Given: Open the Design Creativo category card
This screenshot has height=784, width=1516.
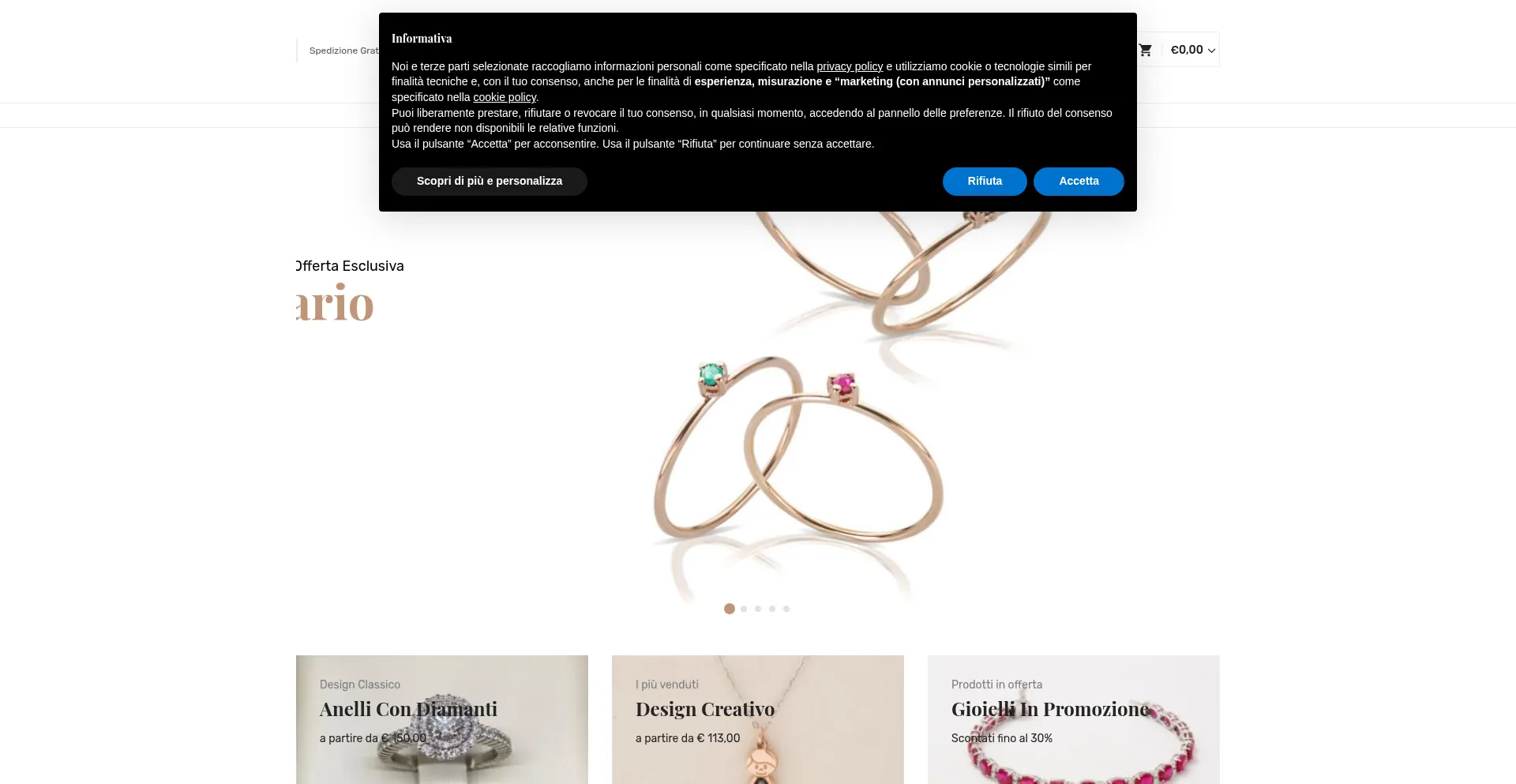Looking at the screenshot, I should coord(758,719).
